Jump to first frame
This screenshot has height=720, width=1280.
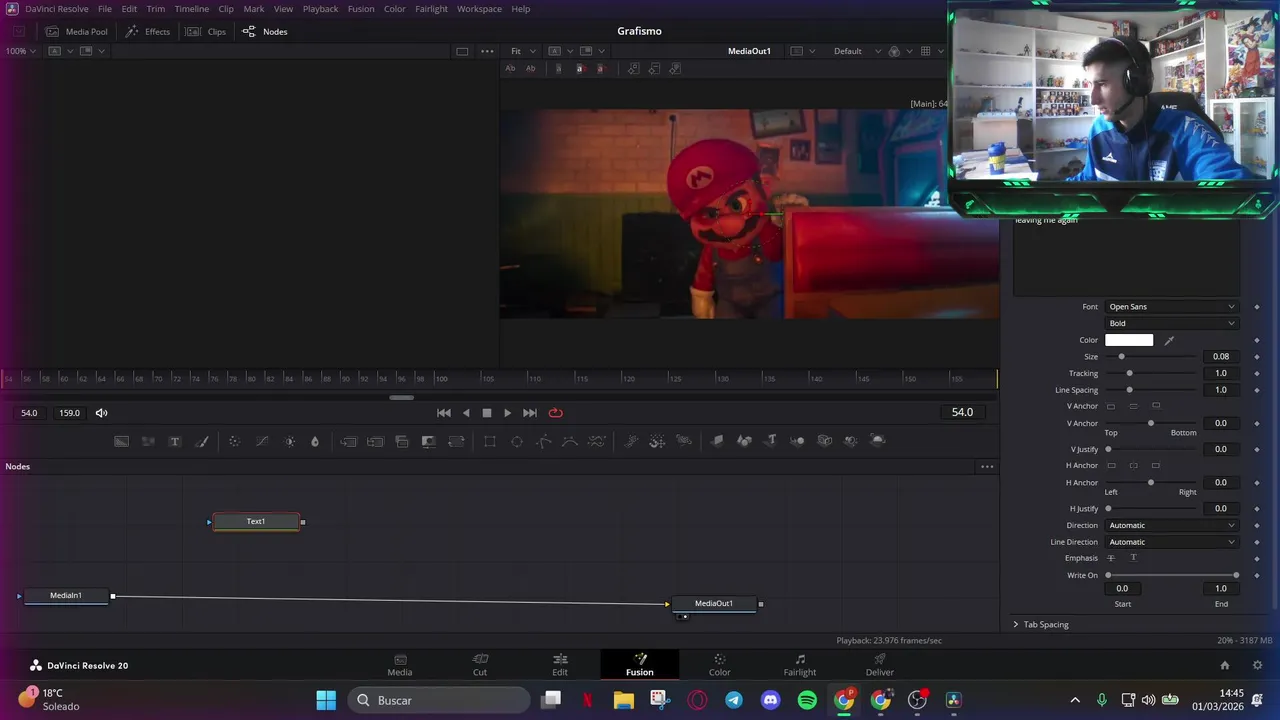444,413
